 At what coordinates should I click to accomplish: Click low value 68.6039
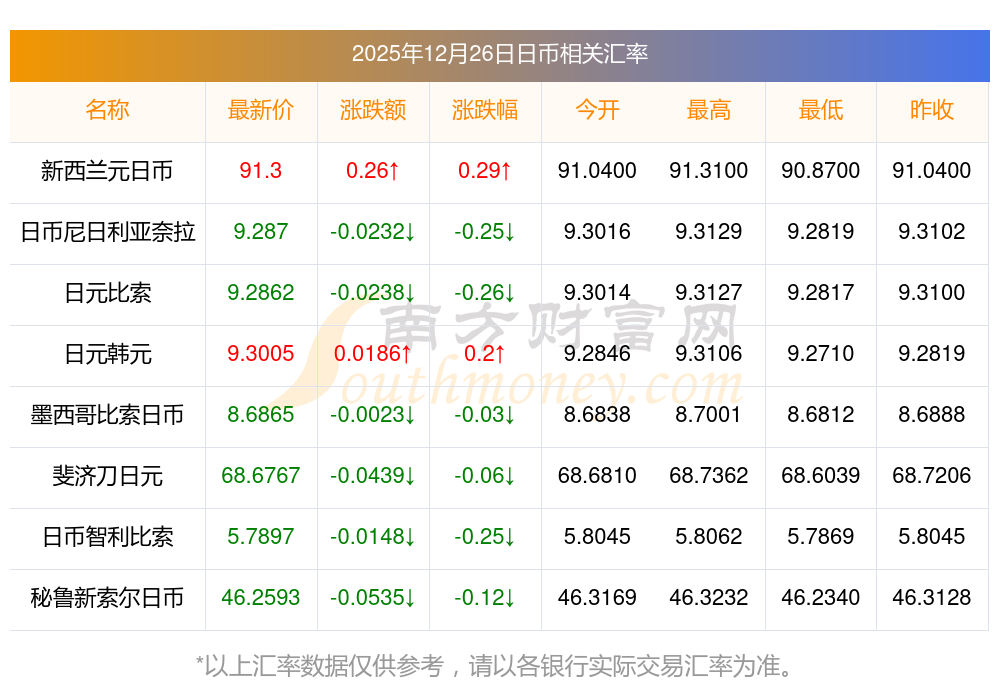820,476
